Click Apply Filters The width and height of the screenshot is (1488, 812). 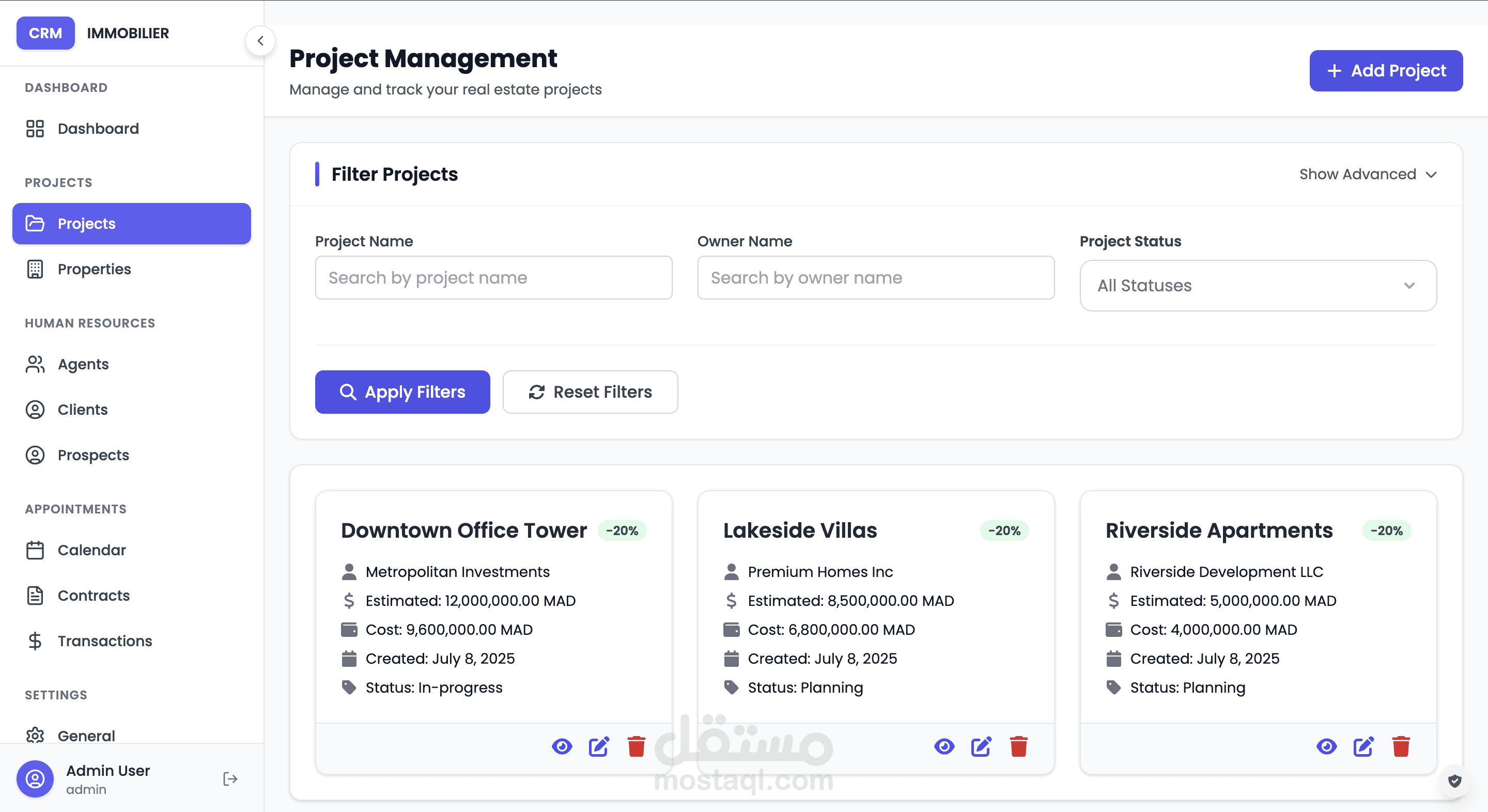pyautogui.click(x=402, y=392)
